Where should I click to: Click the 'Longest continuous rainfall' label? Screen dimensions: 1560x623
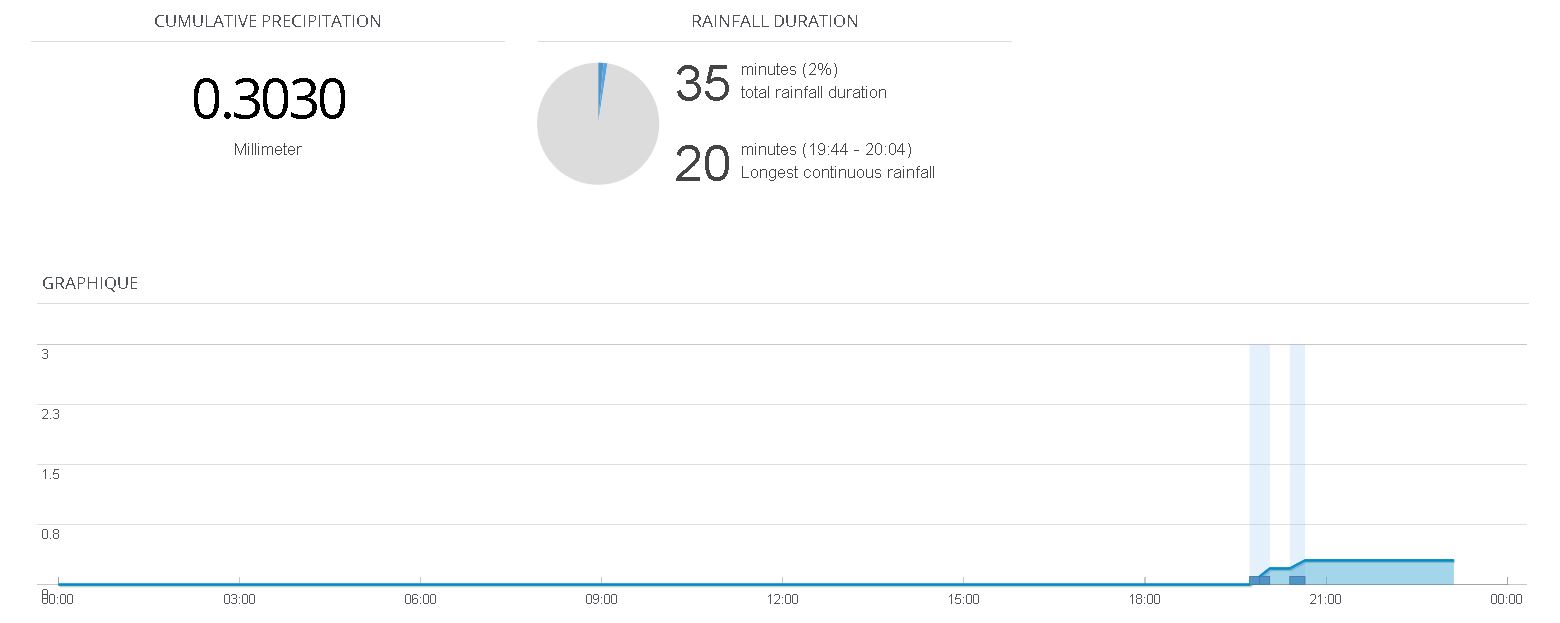pyautogui.click(x=837, y=172)
